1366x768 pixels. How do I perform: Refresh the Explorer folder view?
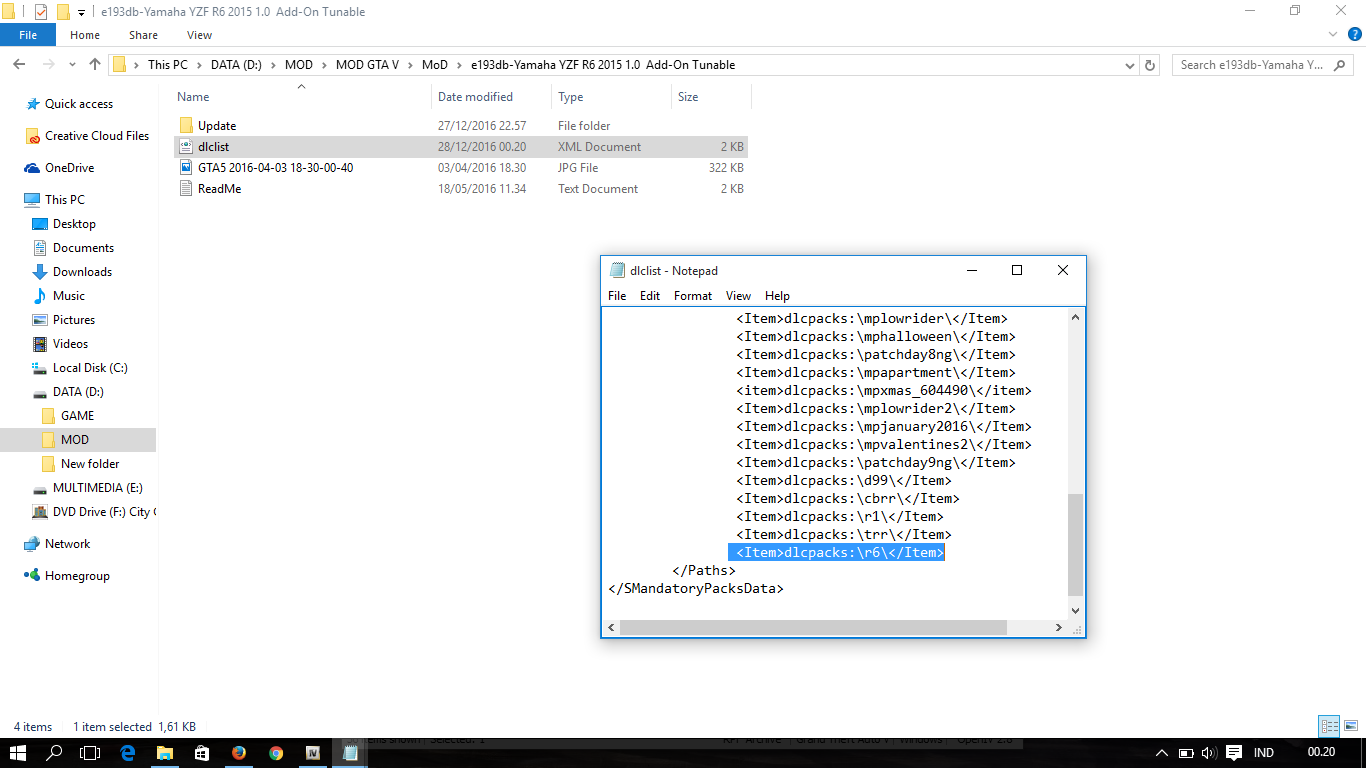(1150, 65)
